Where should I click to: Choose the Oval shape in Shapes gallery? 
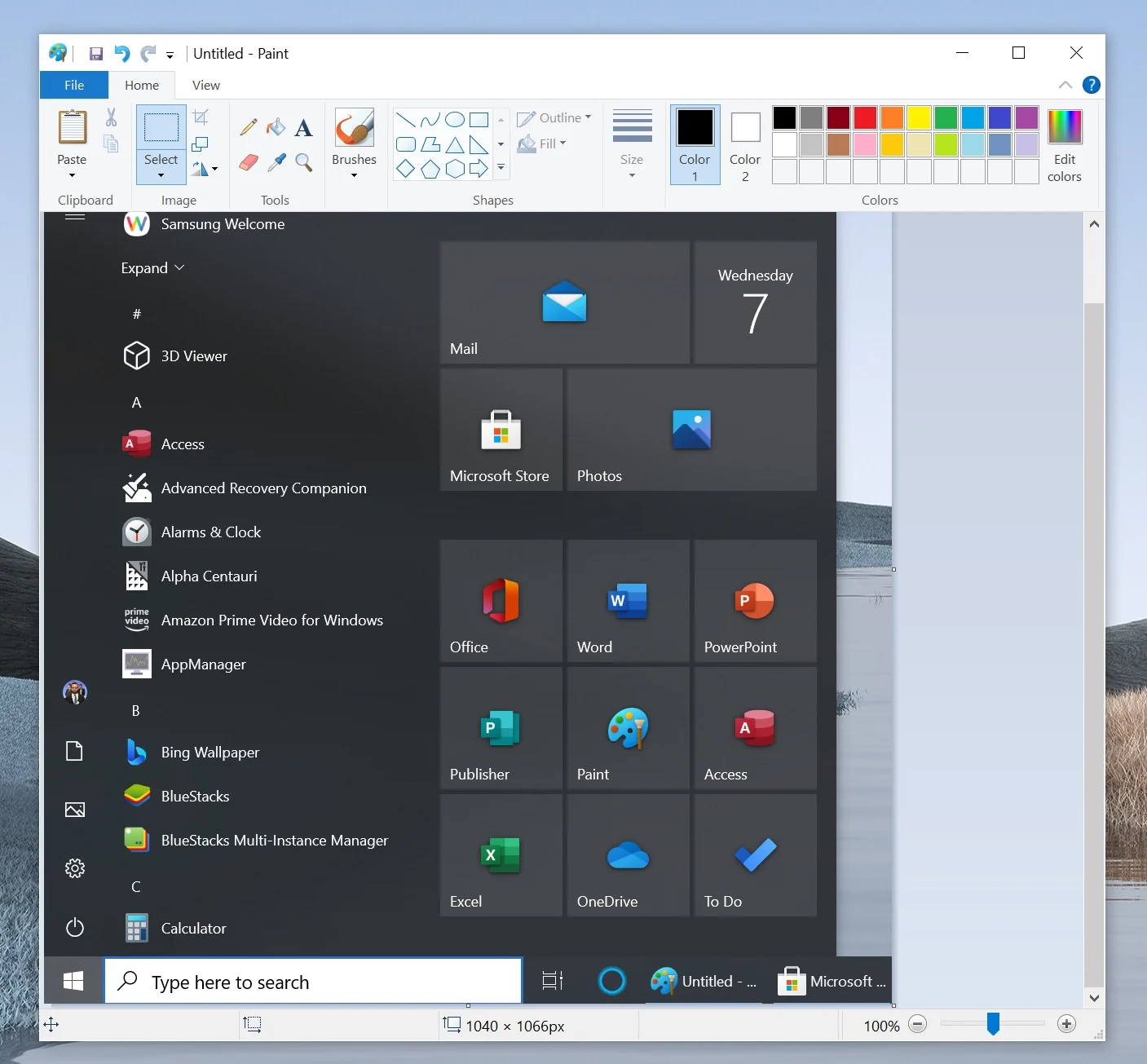(x=455, y=120)
